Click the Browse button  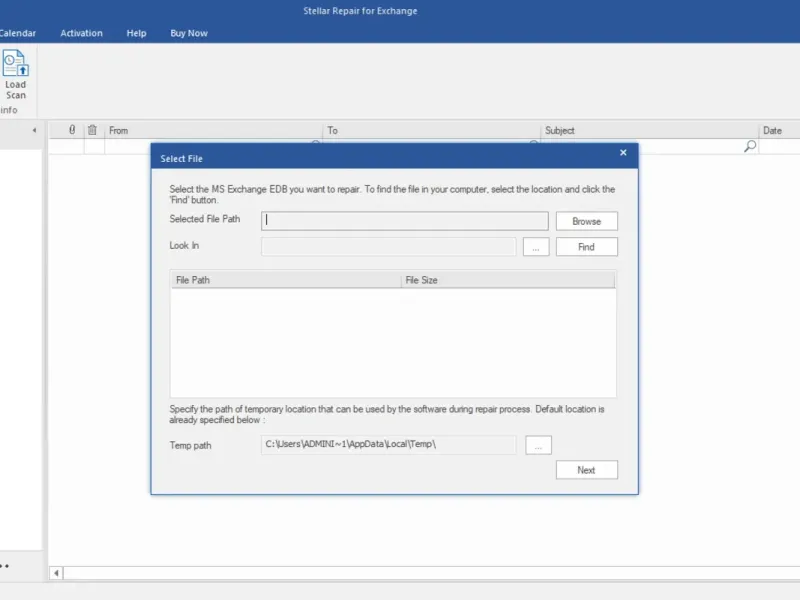coord(587,221)
